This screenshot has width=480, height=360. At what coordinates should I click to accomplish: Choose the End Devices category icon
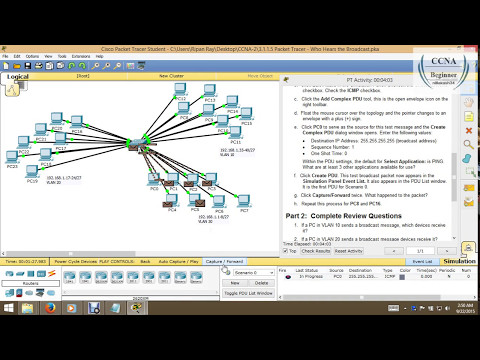click(9, 293)
